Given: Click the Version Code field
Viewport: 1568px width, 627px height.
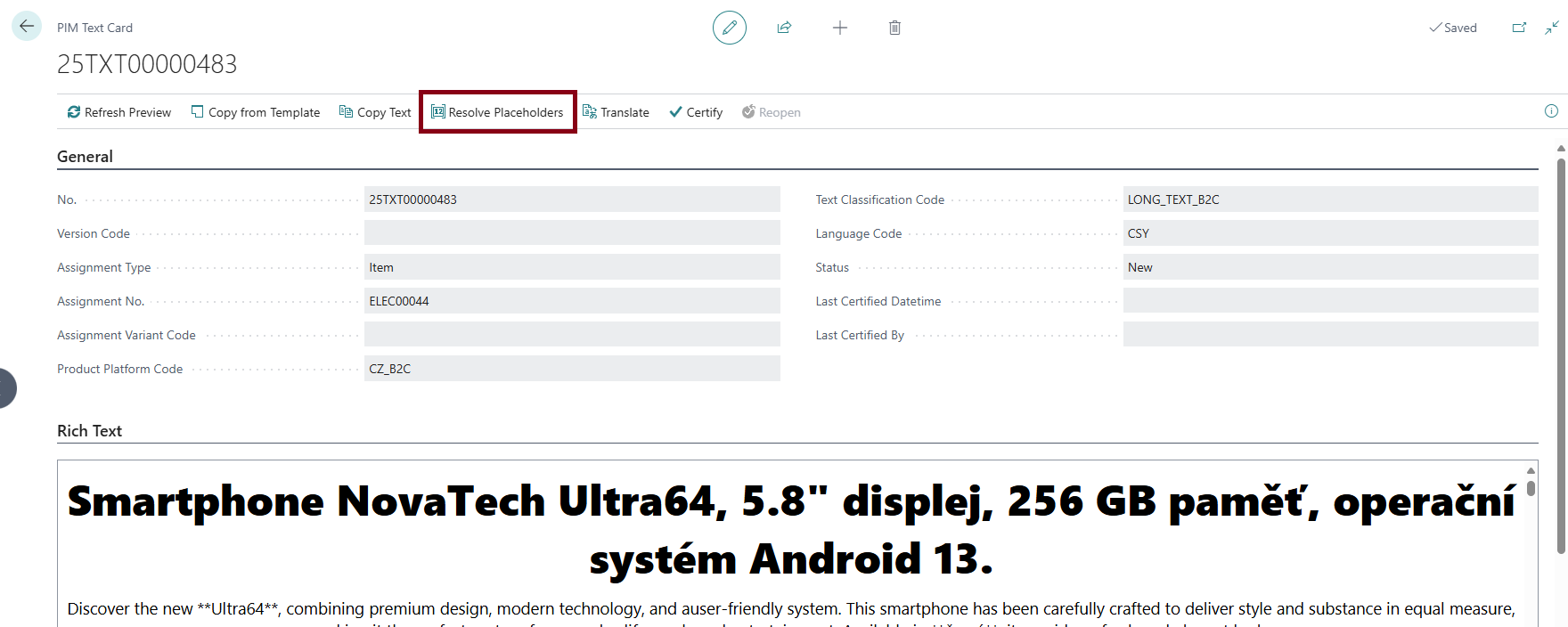Looking at the screenshot, I should [x=572, y=233].
